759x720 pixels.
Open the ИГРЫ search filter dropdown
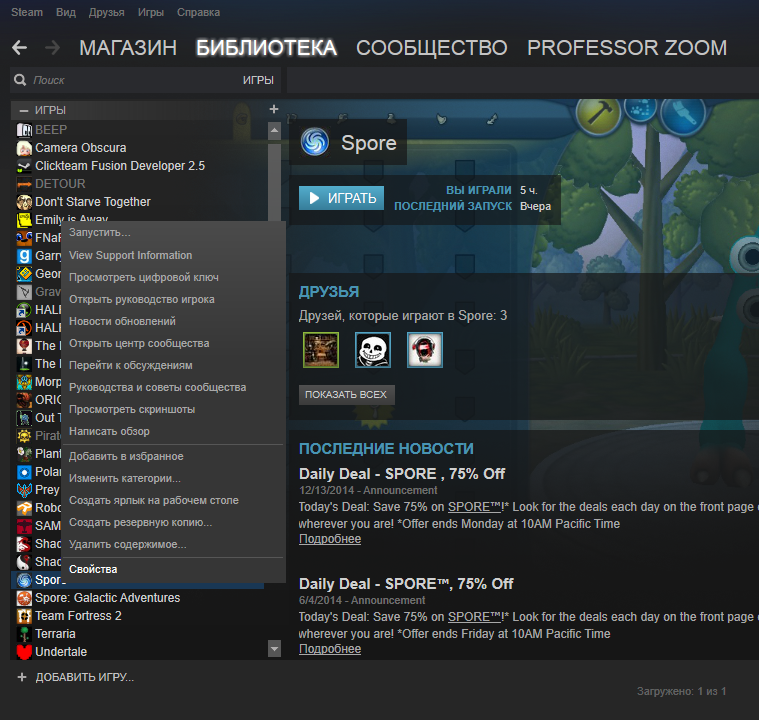pos(258,80)
